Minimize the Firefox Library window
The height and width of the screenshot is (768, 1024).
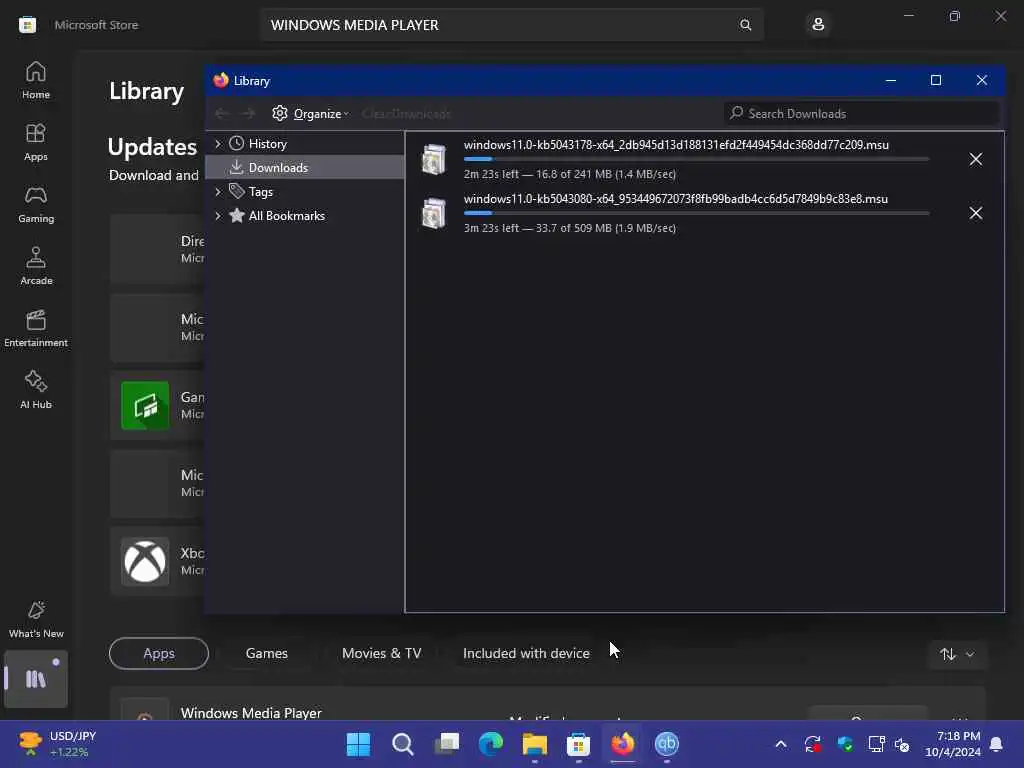tap(891, 80)
